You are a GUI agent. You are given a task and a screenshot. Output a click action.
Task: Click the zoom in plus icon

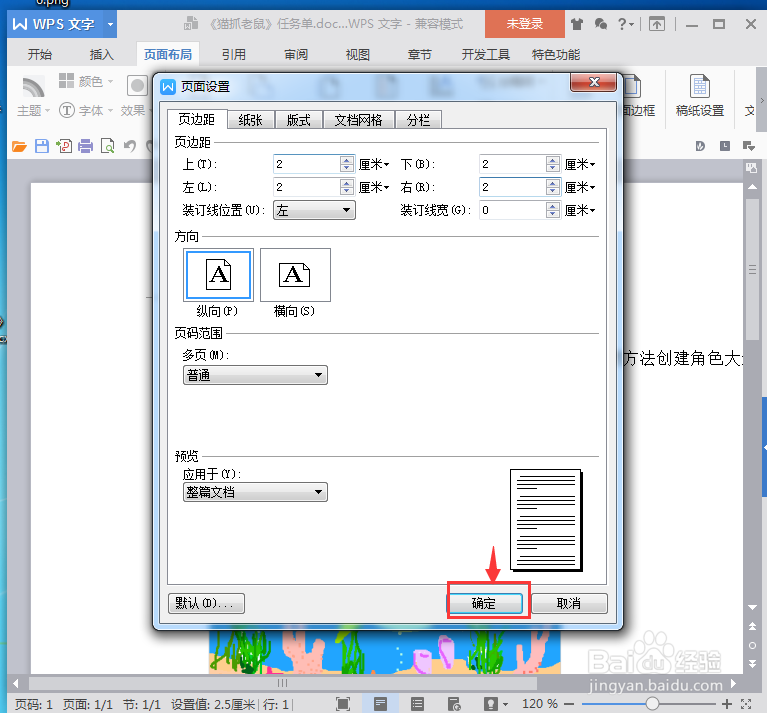click(727, 704)
